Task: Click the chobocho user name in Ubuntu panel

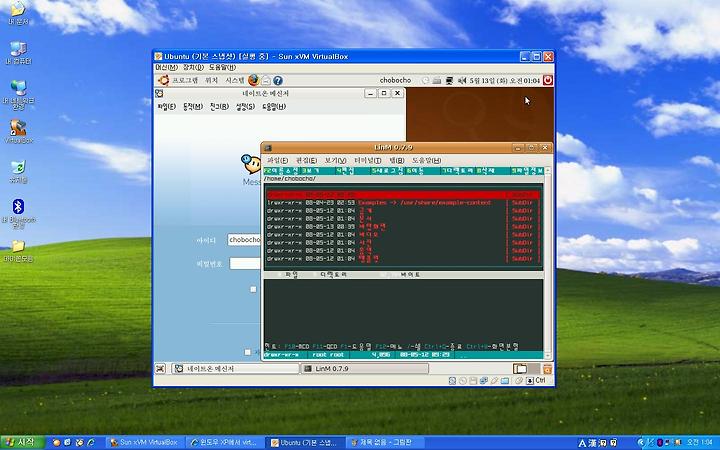Action: pos(395,80)
